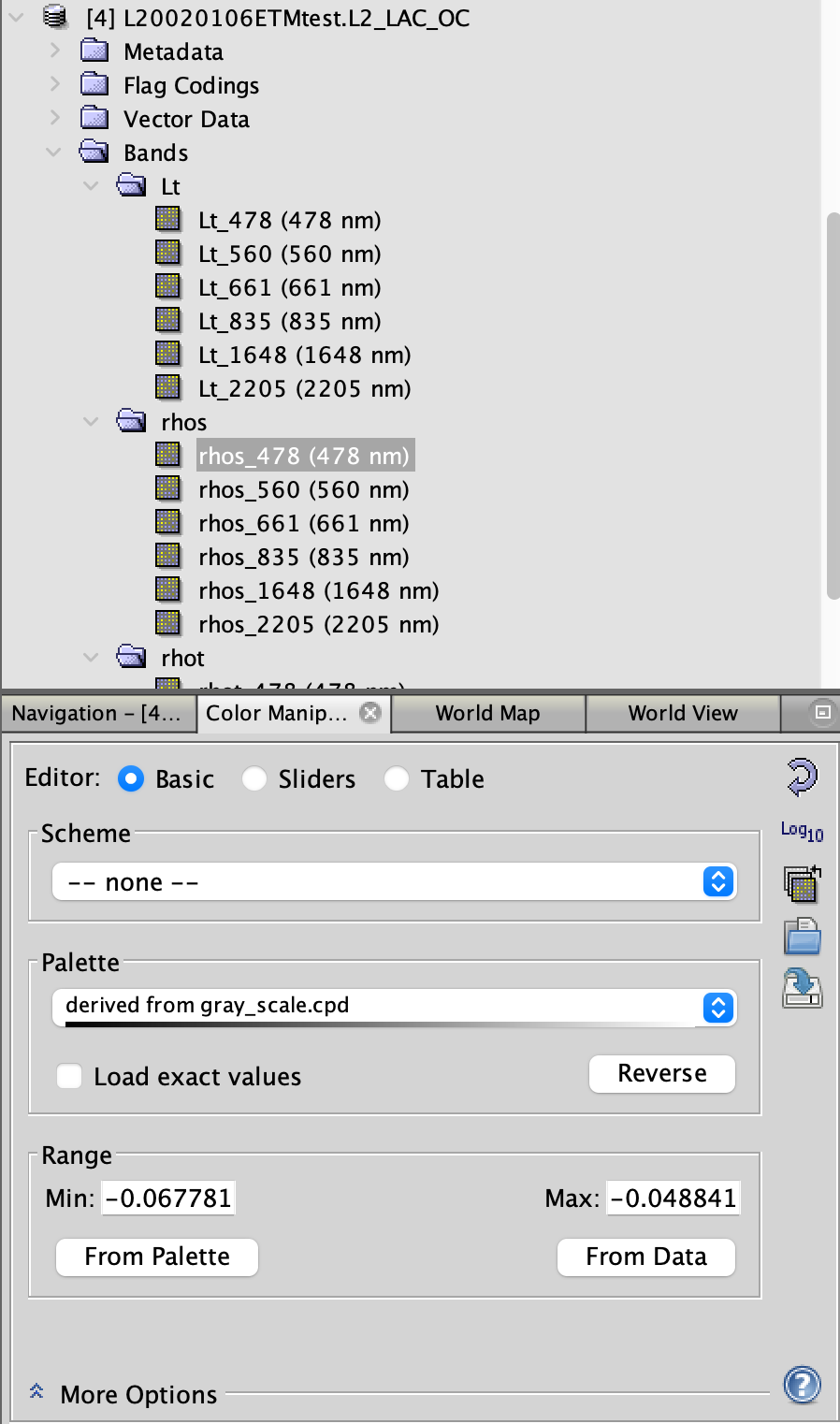
Task: Reset color palette with circular arrow icon
Action: pos(801,777)
